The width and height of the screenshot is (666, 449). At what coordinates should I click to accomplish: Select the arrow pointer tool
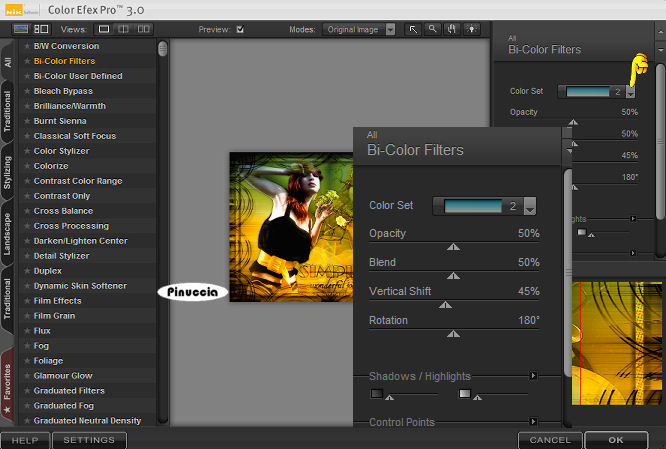[x=413, y=29]
